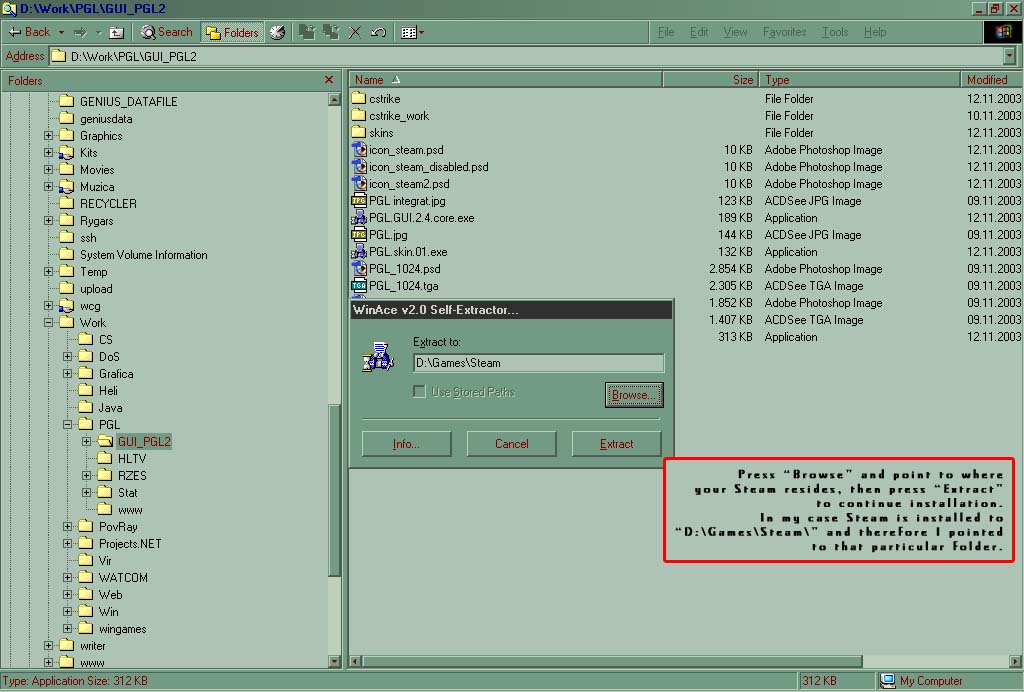Select icon_steam2.psd file icon
This screenshot has width=1024, height=692.
[359, 183]
